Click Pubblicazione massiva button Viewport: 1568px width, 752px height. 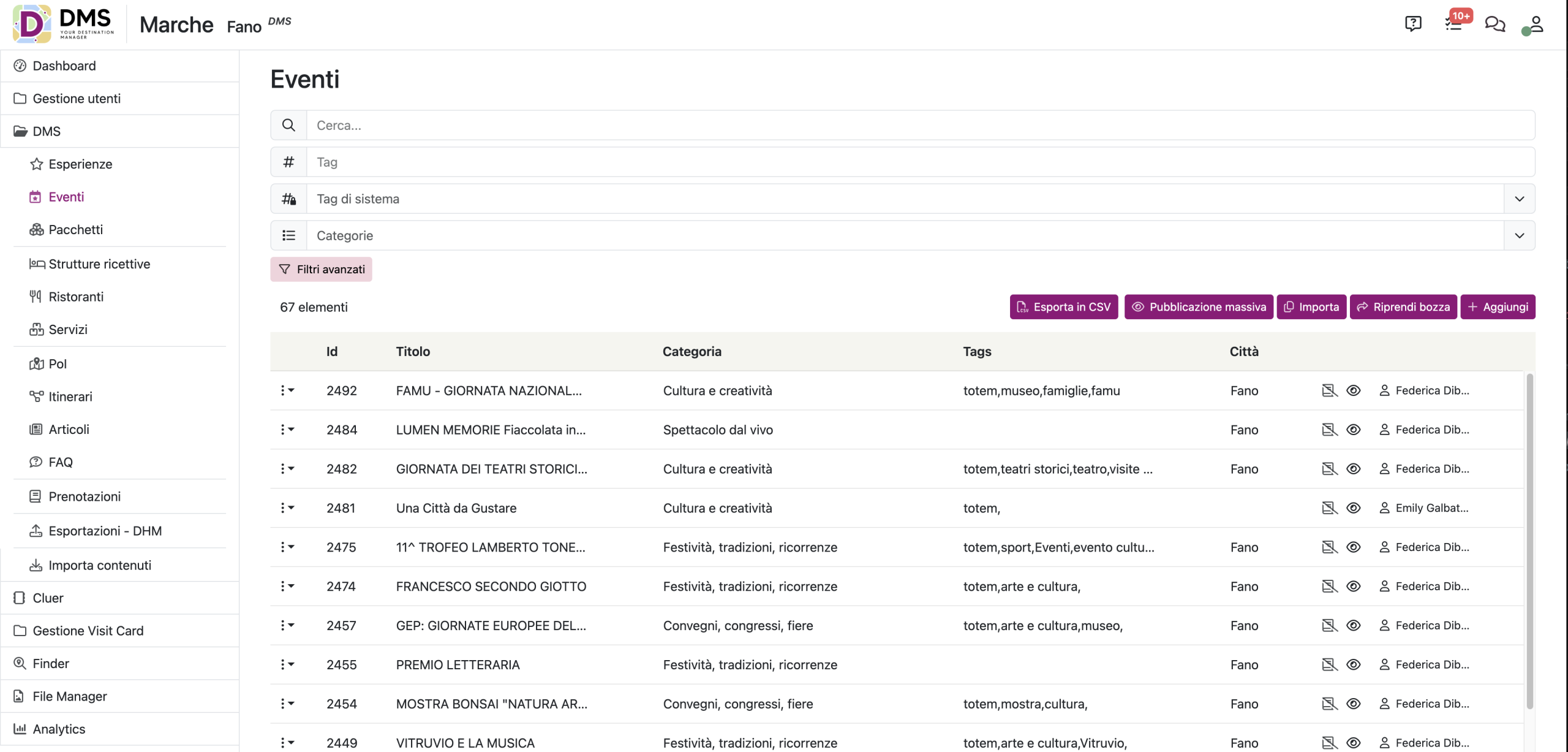click(1199, 307)
